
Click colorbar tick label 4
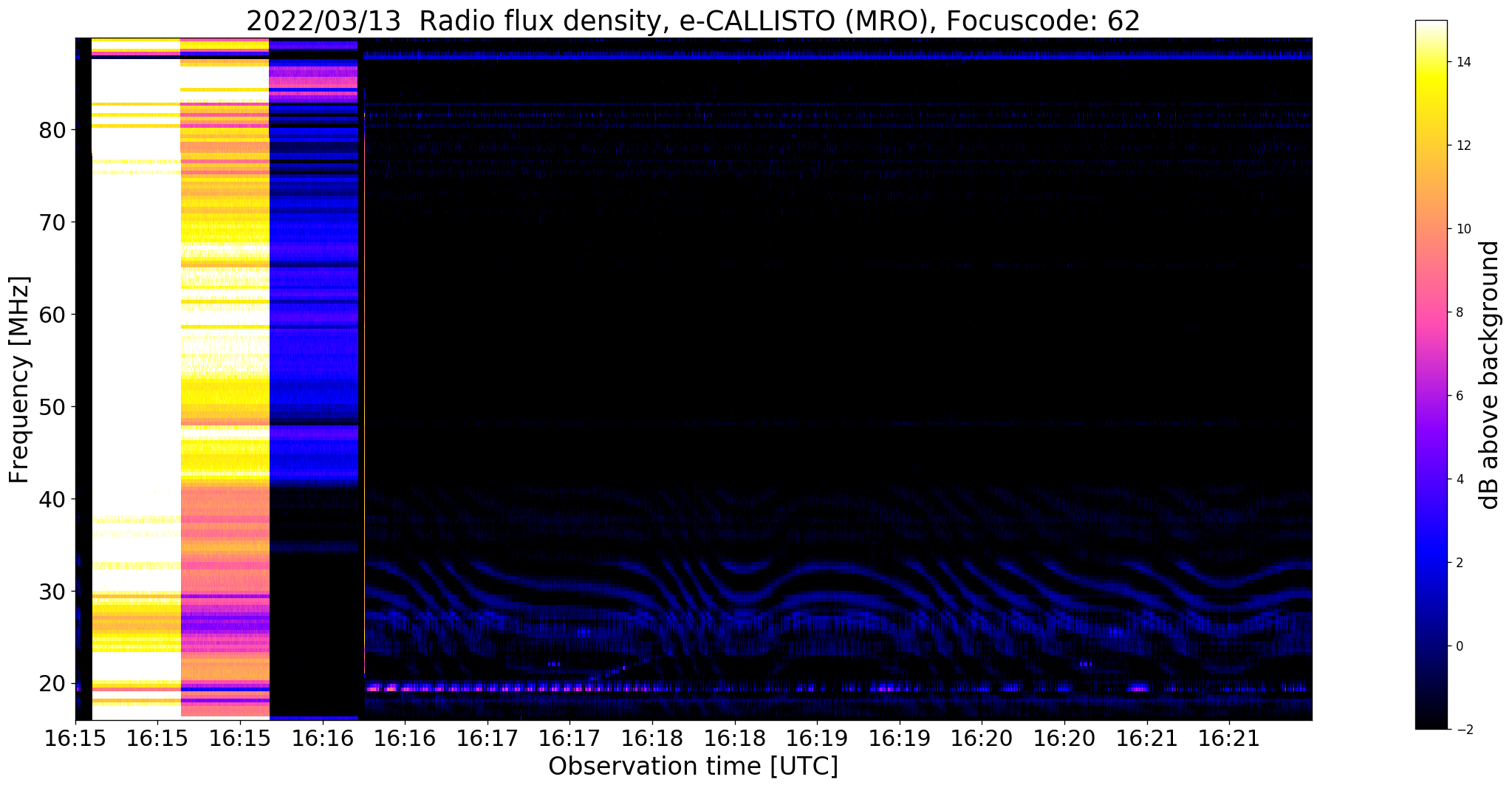(1459, 479)
